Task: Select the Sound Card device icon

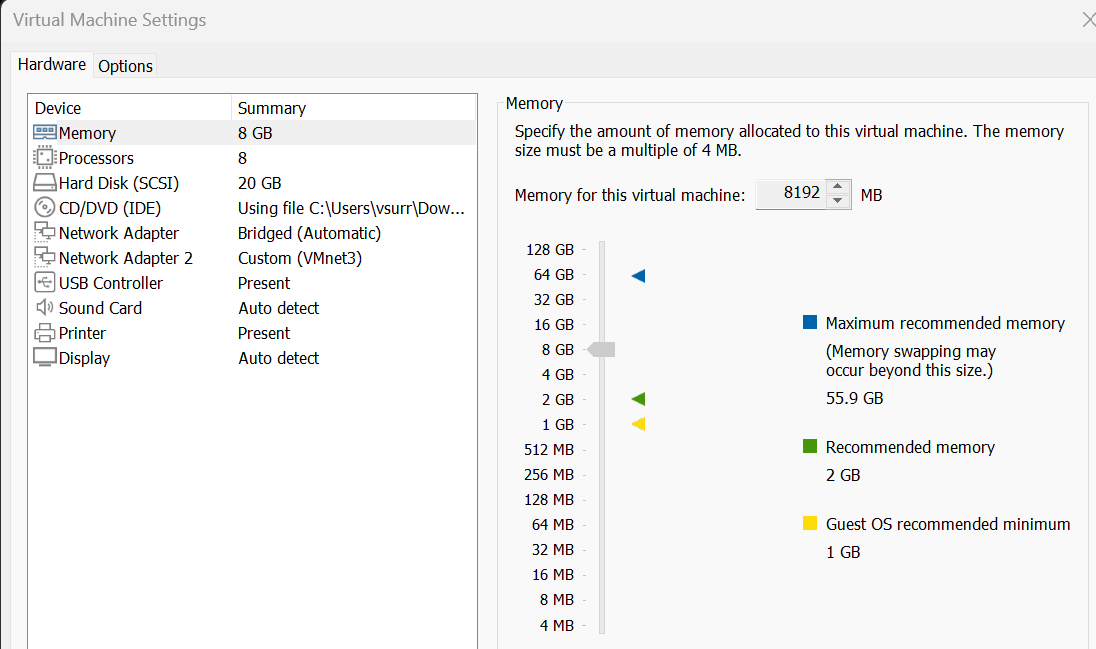Action: [46, 307]
